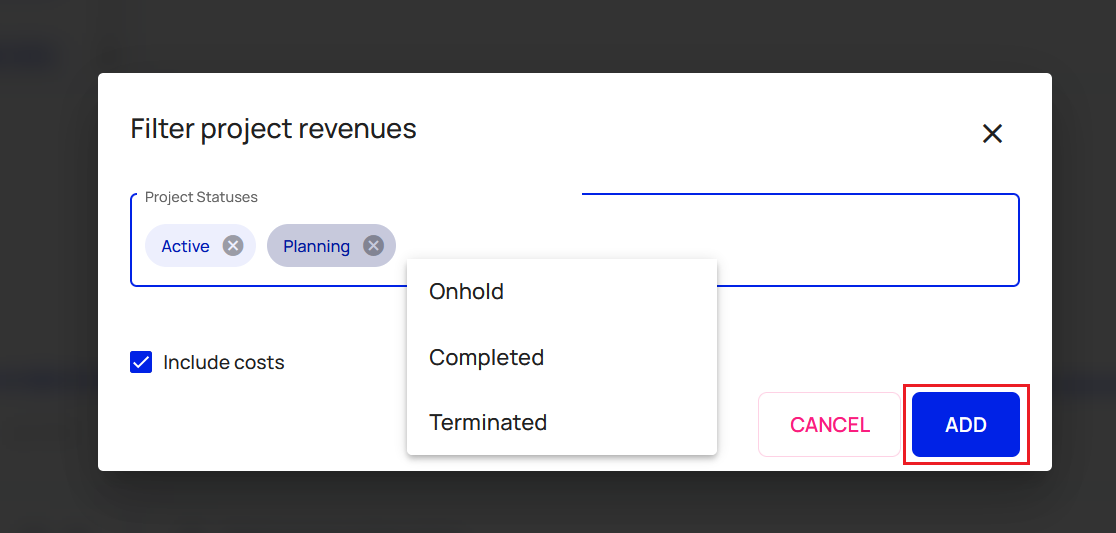Click the Project Statuses field label
This screenshot has height=533, width=1116.
(201, 197)
